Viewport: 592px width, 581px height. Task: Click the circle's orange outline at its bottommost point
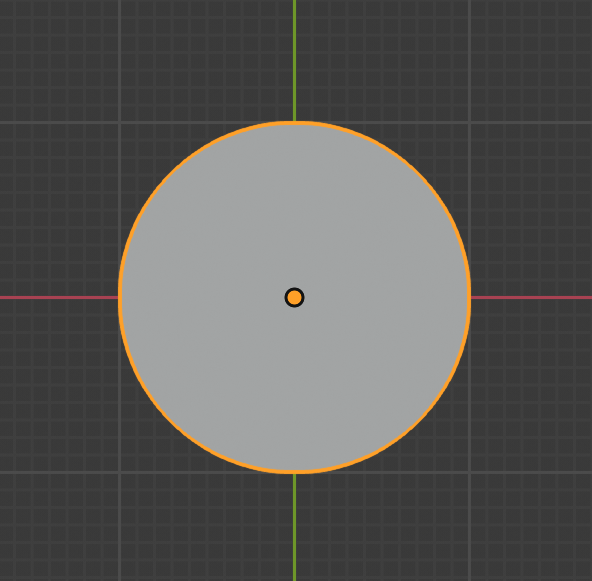pos(294,472)
